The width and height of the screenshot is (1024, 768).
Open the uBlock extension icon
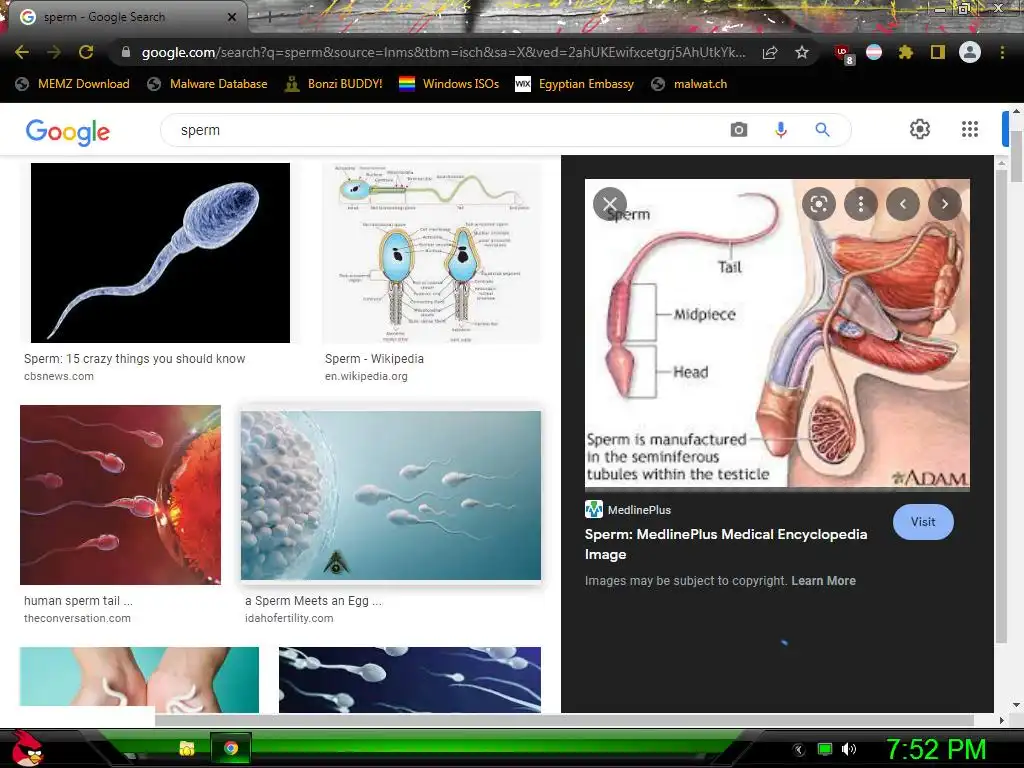click(x=843, y=54)
